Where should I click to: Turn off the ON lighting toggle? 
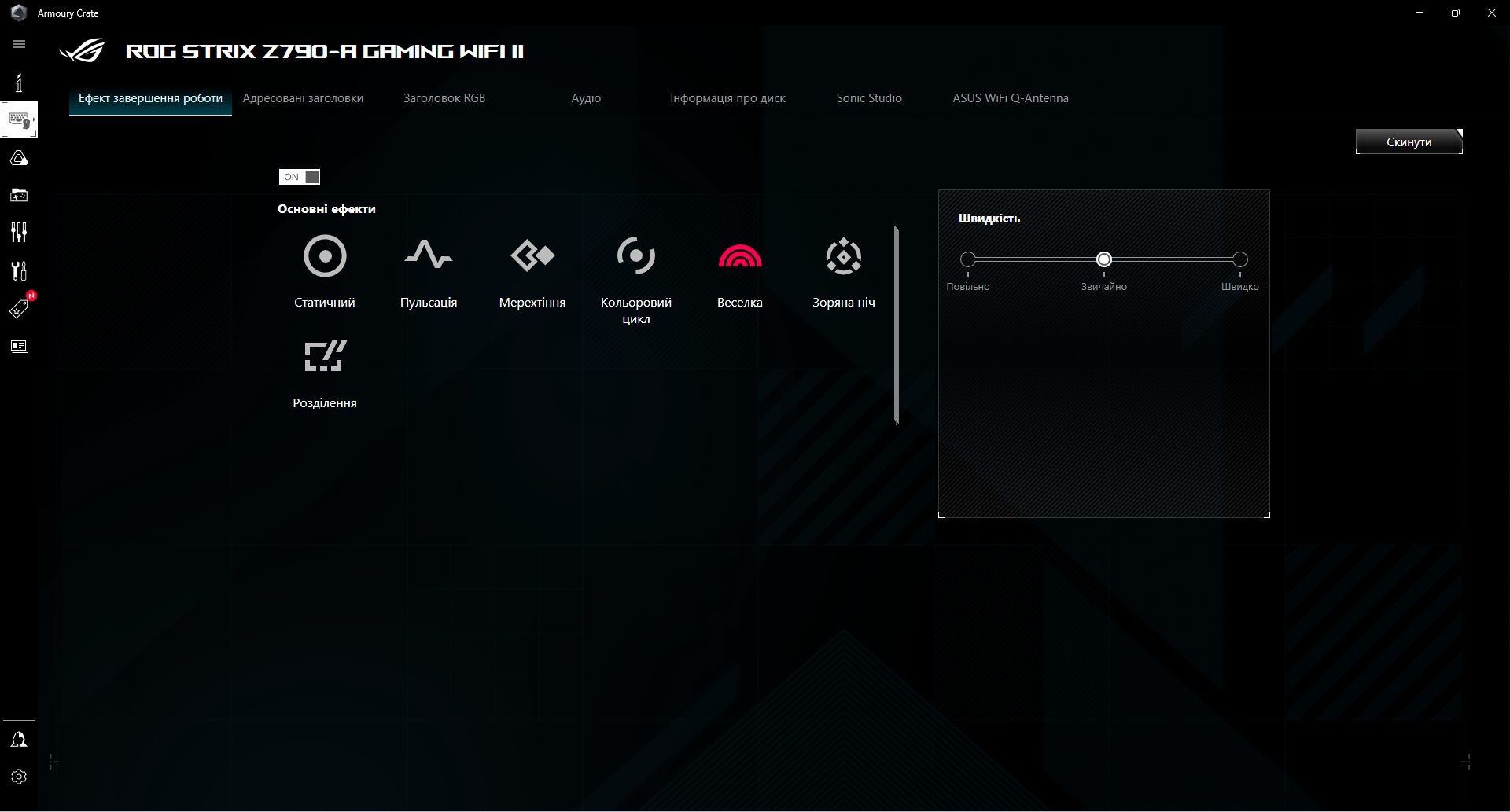click(299, 177)
